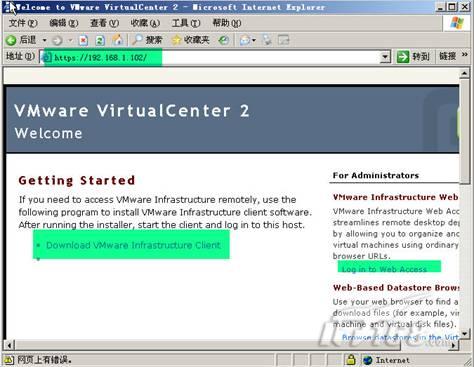The height and width of the screenshot is (367, 474).
Task: Open the 工具(T) menu
Action: tap(186, 23)
